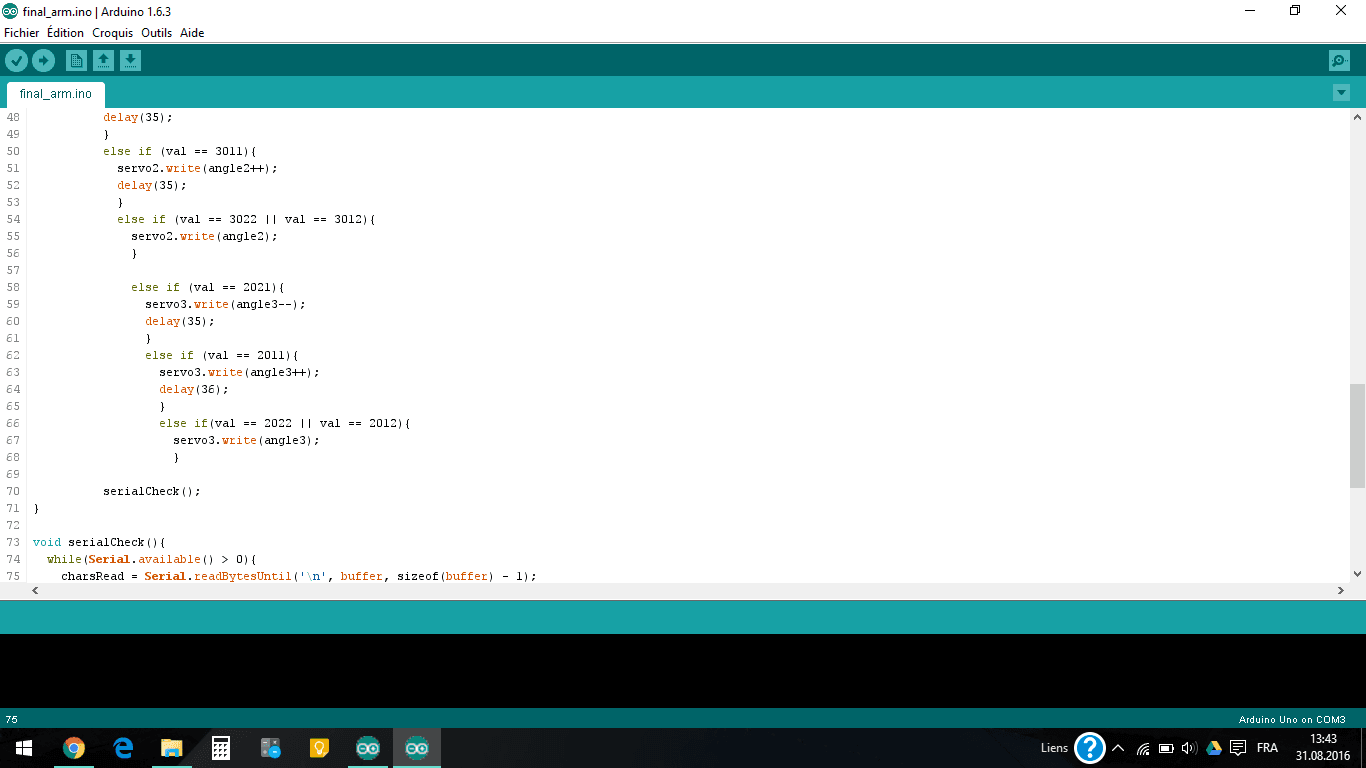Click the blue help bubble on the taskbar

pos(1089,747)
